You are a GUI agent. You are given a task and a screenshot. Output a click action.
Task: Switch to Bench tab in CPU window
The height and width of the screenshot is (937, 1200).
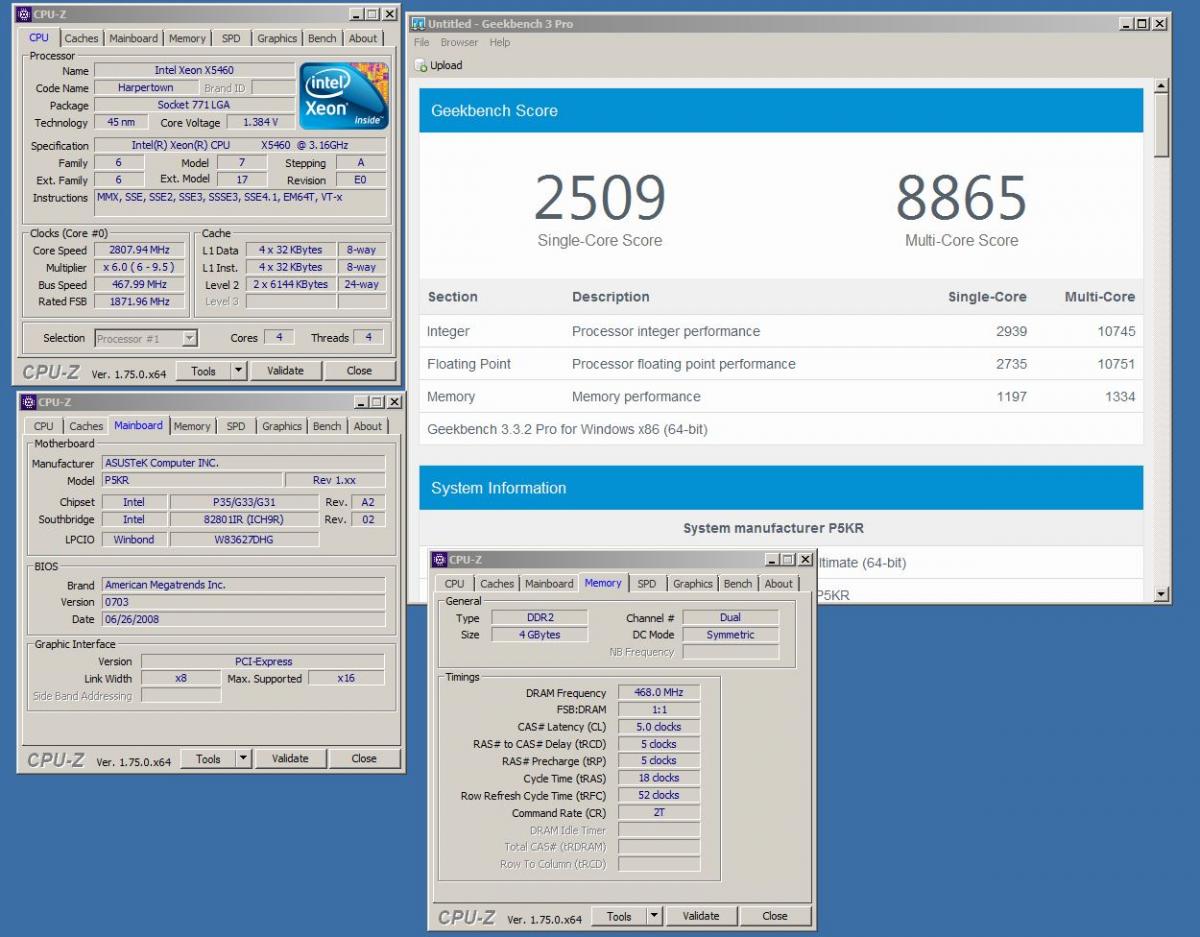322,38
